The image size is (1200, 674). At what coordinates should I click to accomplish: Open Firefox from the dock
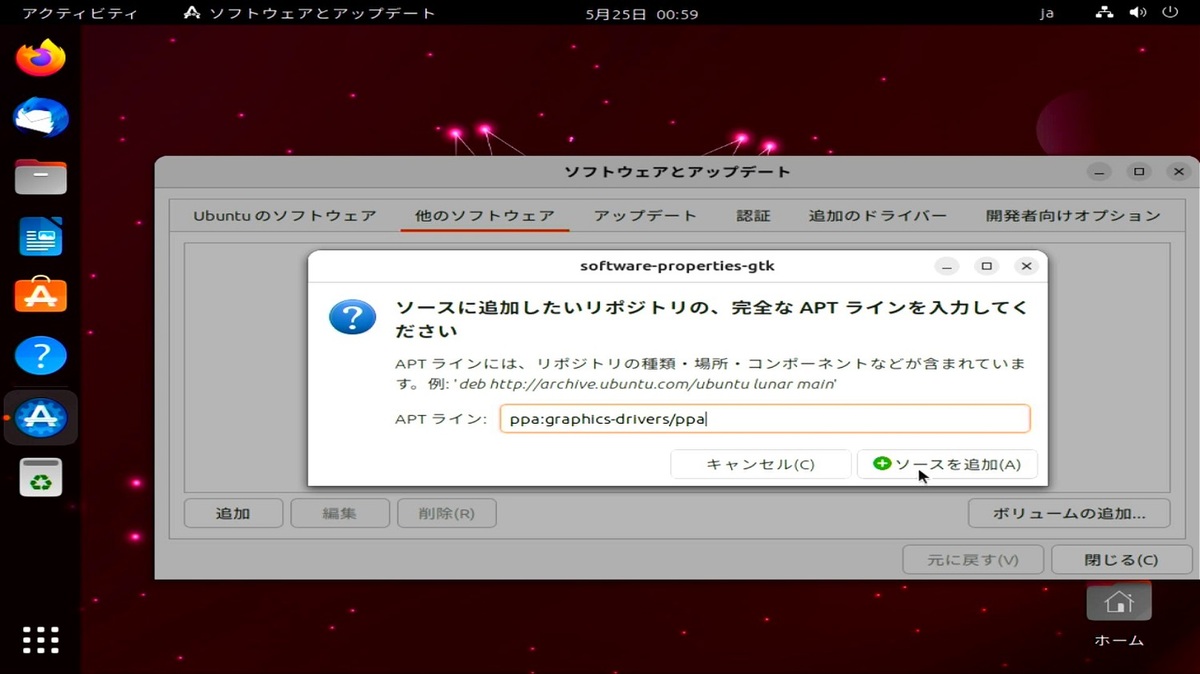tap(41, 57)
